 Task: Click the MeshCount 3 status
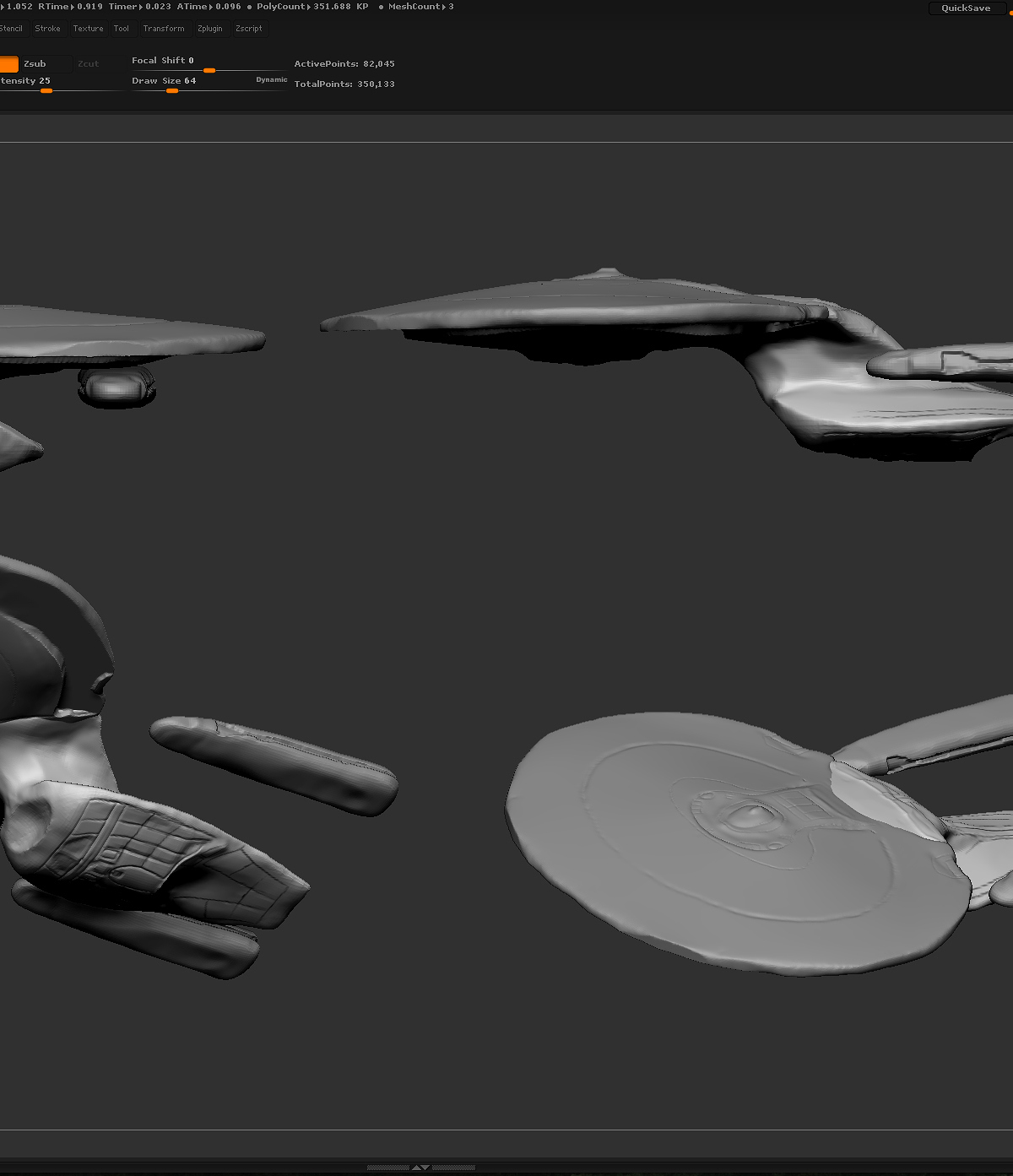pyautogui.click(x=421, y=7)
